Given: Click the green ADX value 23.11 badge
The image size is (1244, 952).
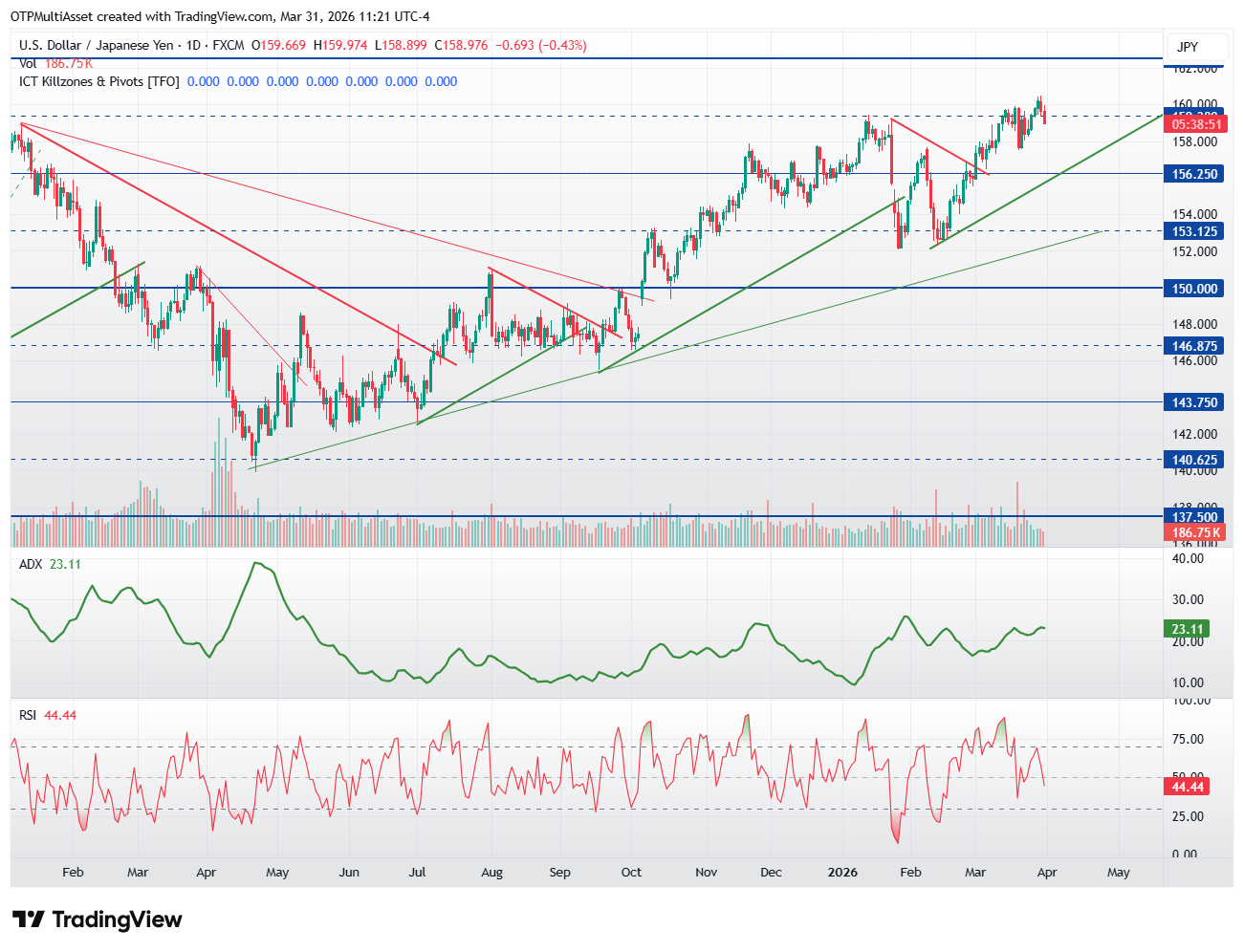Looking at the screenshot, I should [x=1186, y=629].
